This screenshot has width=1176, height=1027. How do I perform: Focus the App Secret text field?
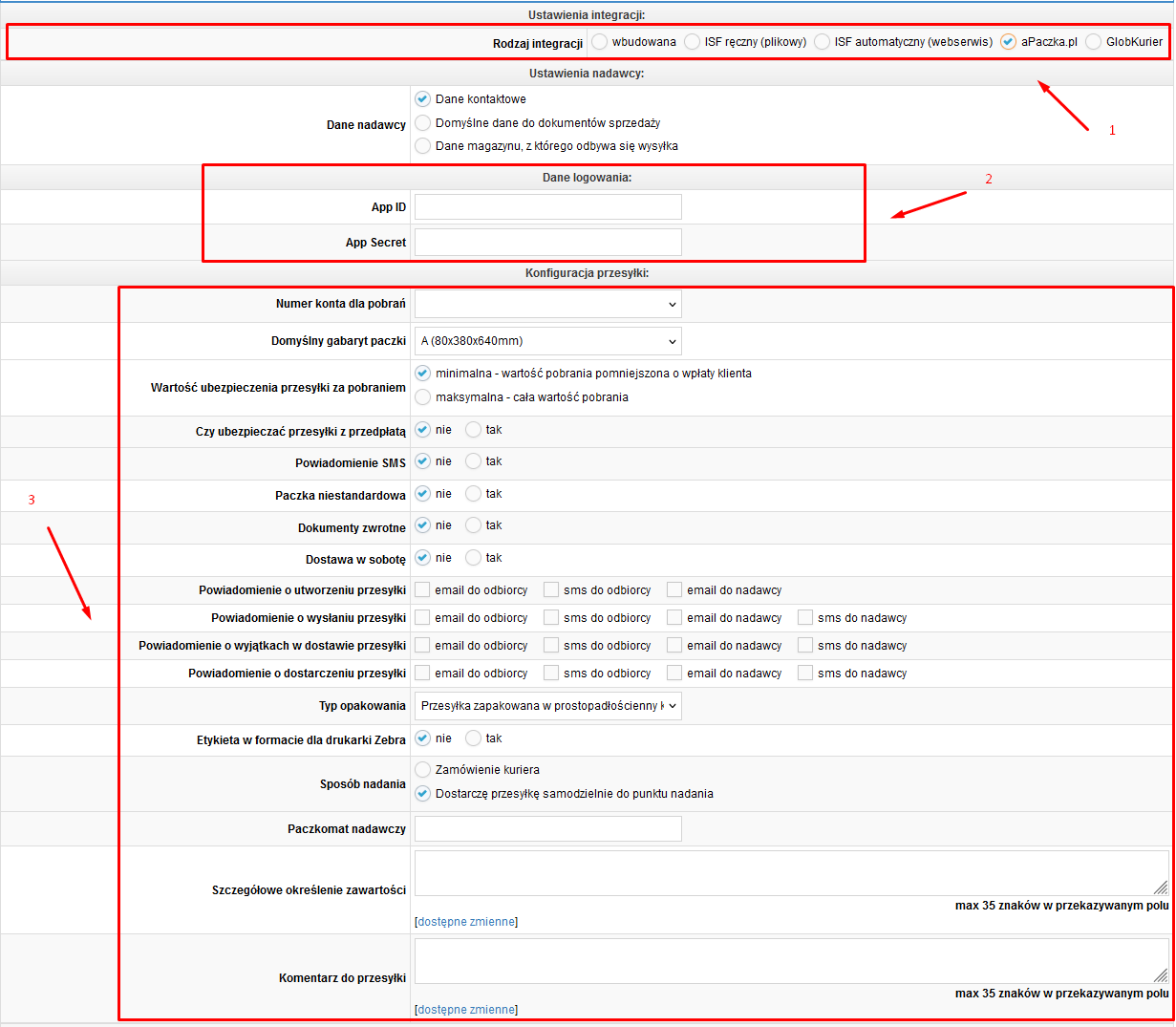tap(548, 243)
